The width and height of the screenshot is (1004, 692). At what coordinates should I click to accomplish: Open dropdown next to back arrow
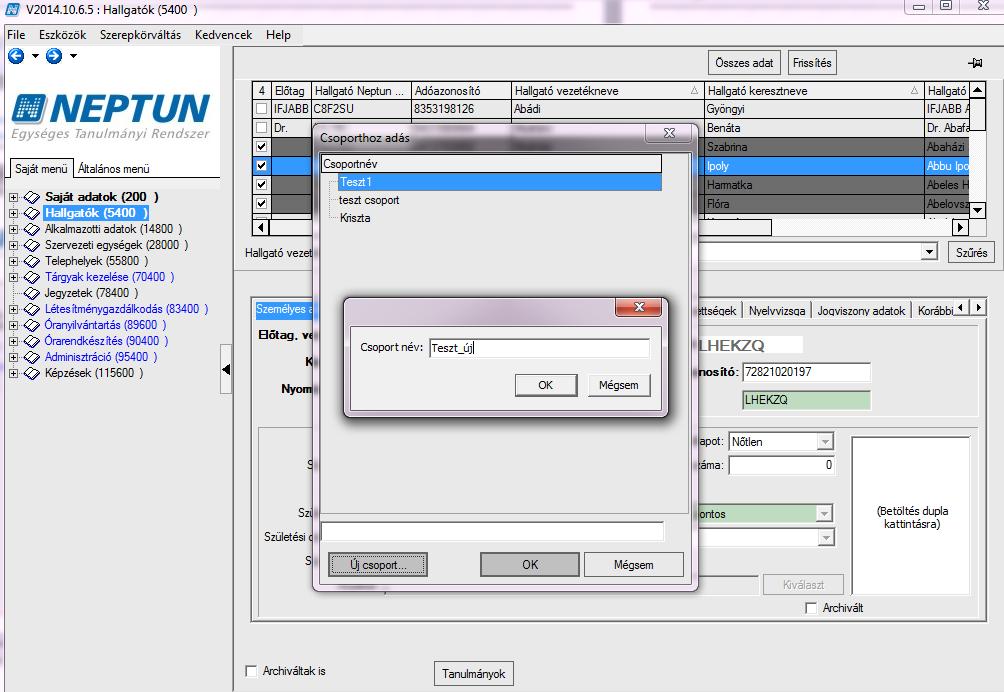click(x=35, y=56)
